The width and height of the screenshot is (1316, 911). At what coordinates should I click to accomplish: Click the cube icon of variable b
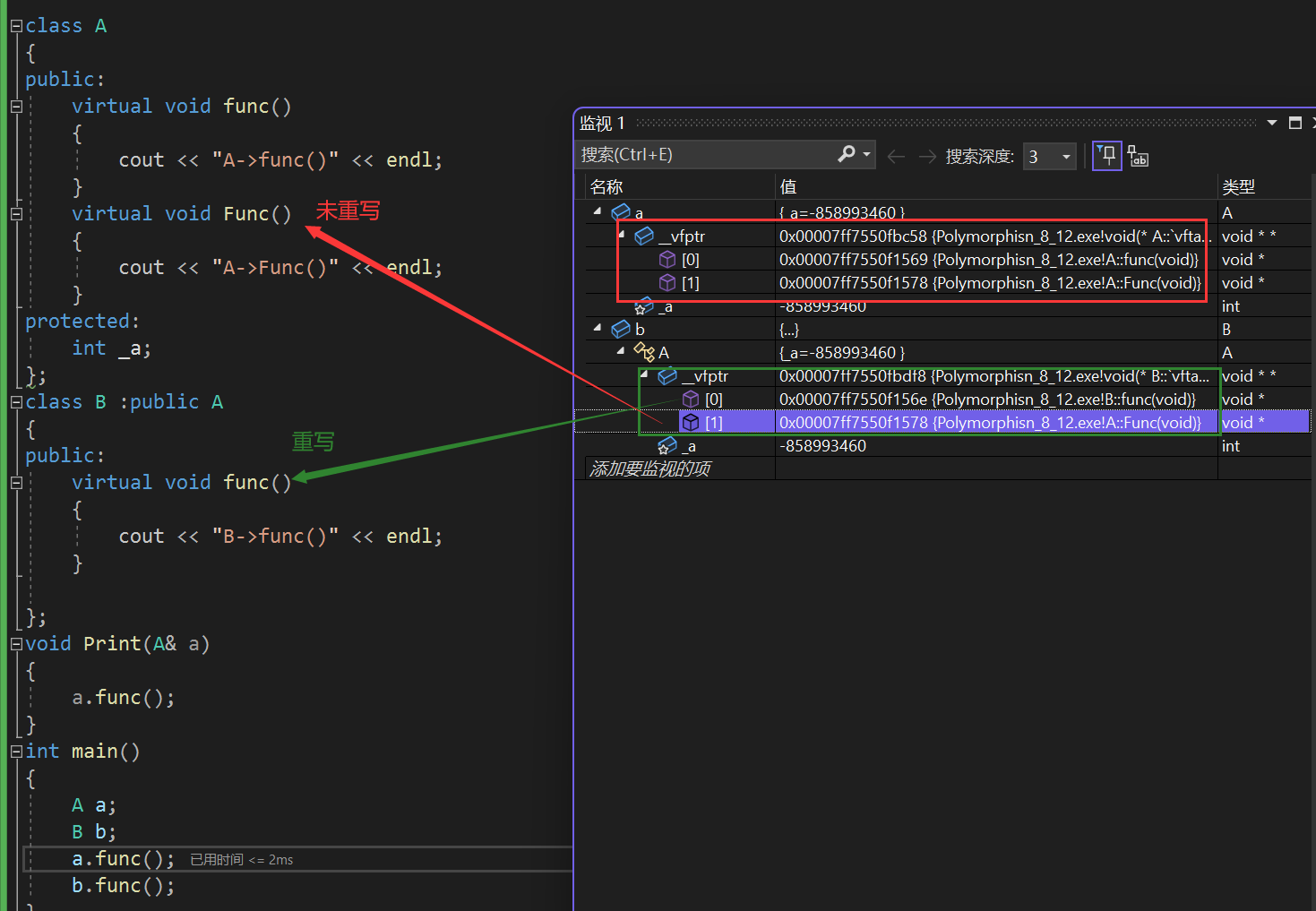pyautogui.click(x=621, y=329)
